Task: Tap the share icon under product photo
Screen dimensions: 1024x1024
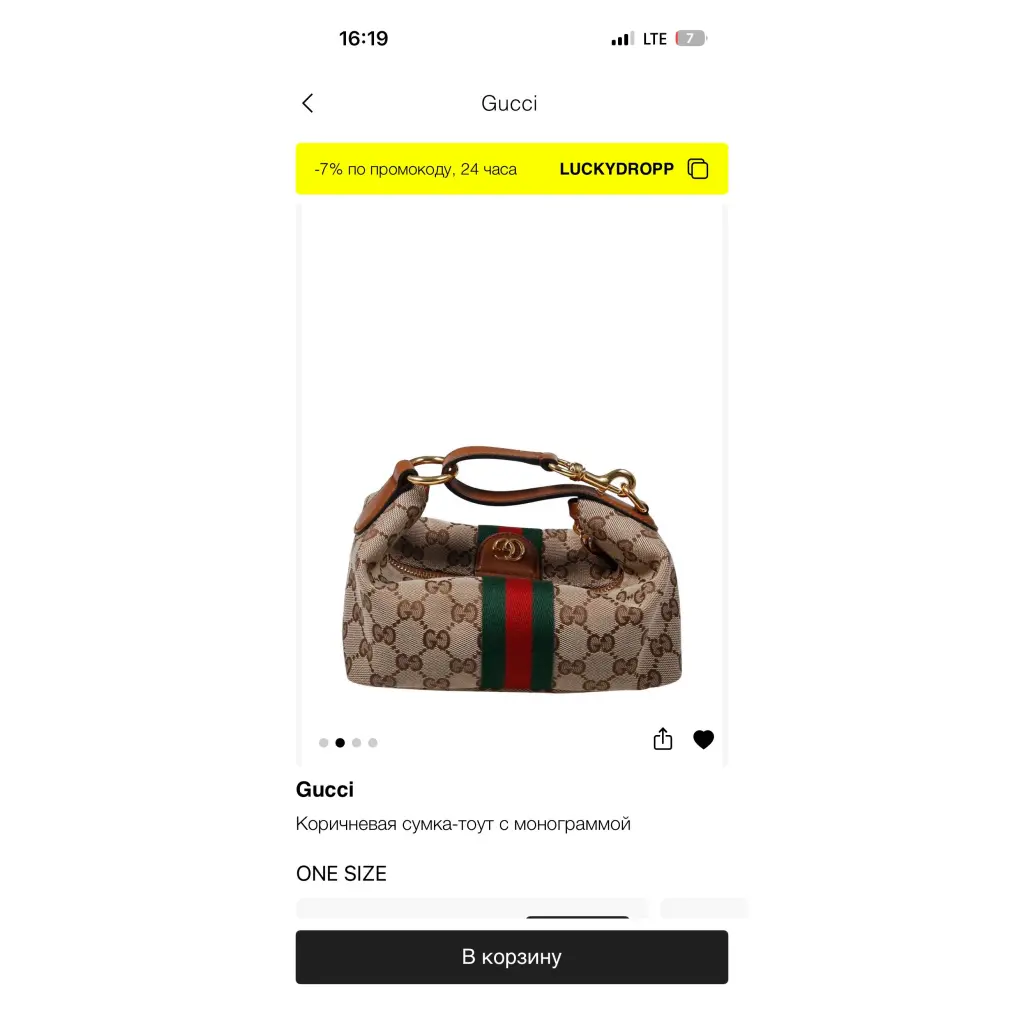Action: [x=662, y=739]
